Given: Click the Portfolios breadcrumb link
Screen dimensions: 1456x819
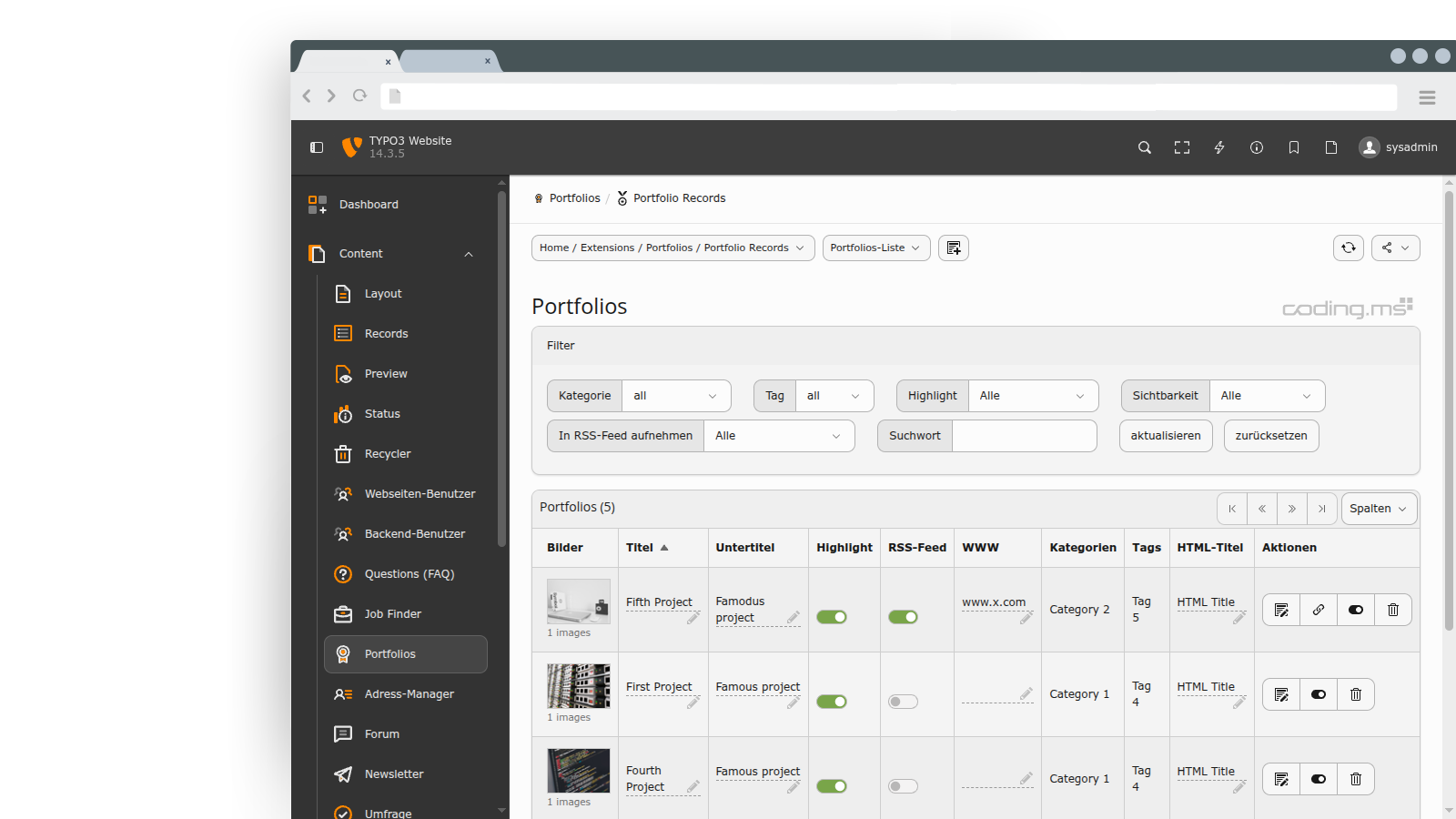Looking at the screenshot, I should click(x=574, y=198).
